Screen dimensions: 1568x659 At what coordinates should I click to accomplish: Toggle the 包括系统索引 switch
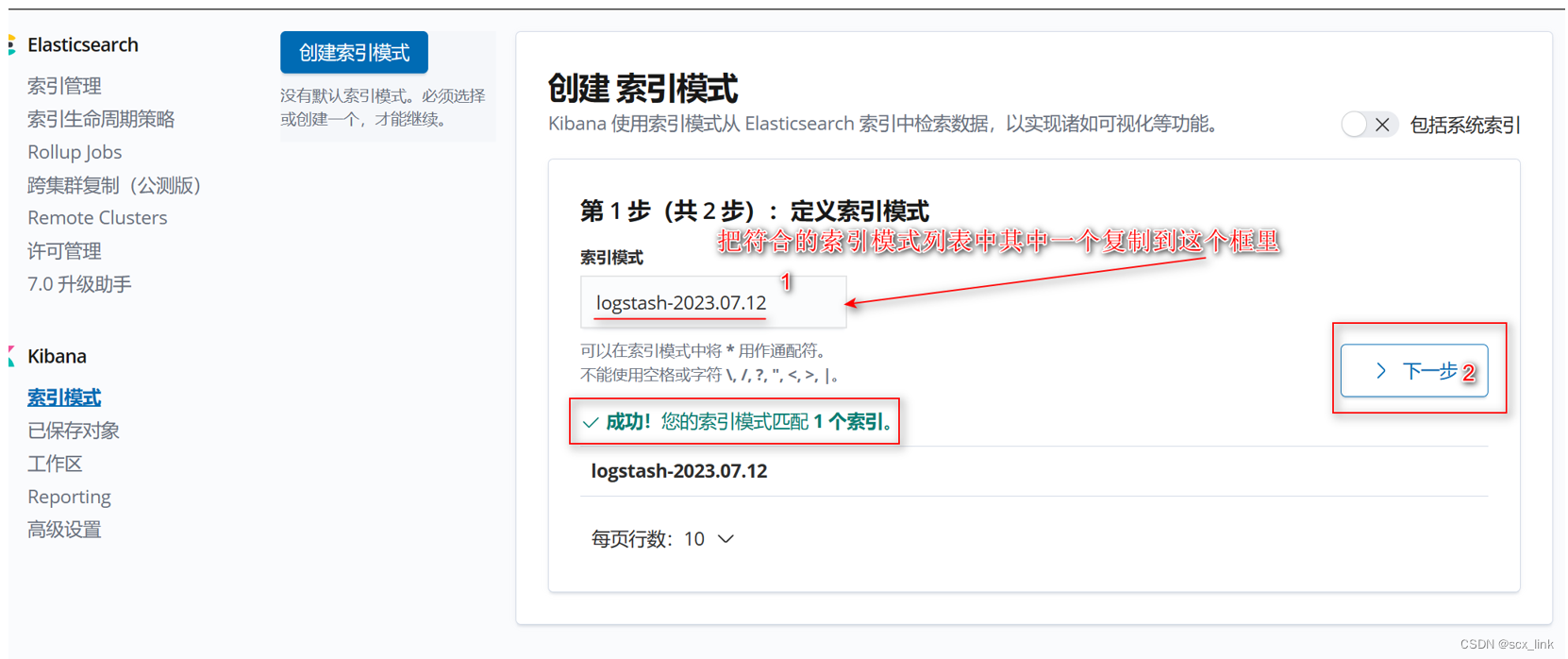[1369, 125]
